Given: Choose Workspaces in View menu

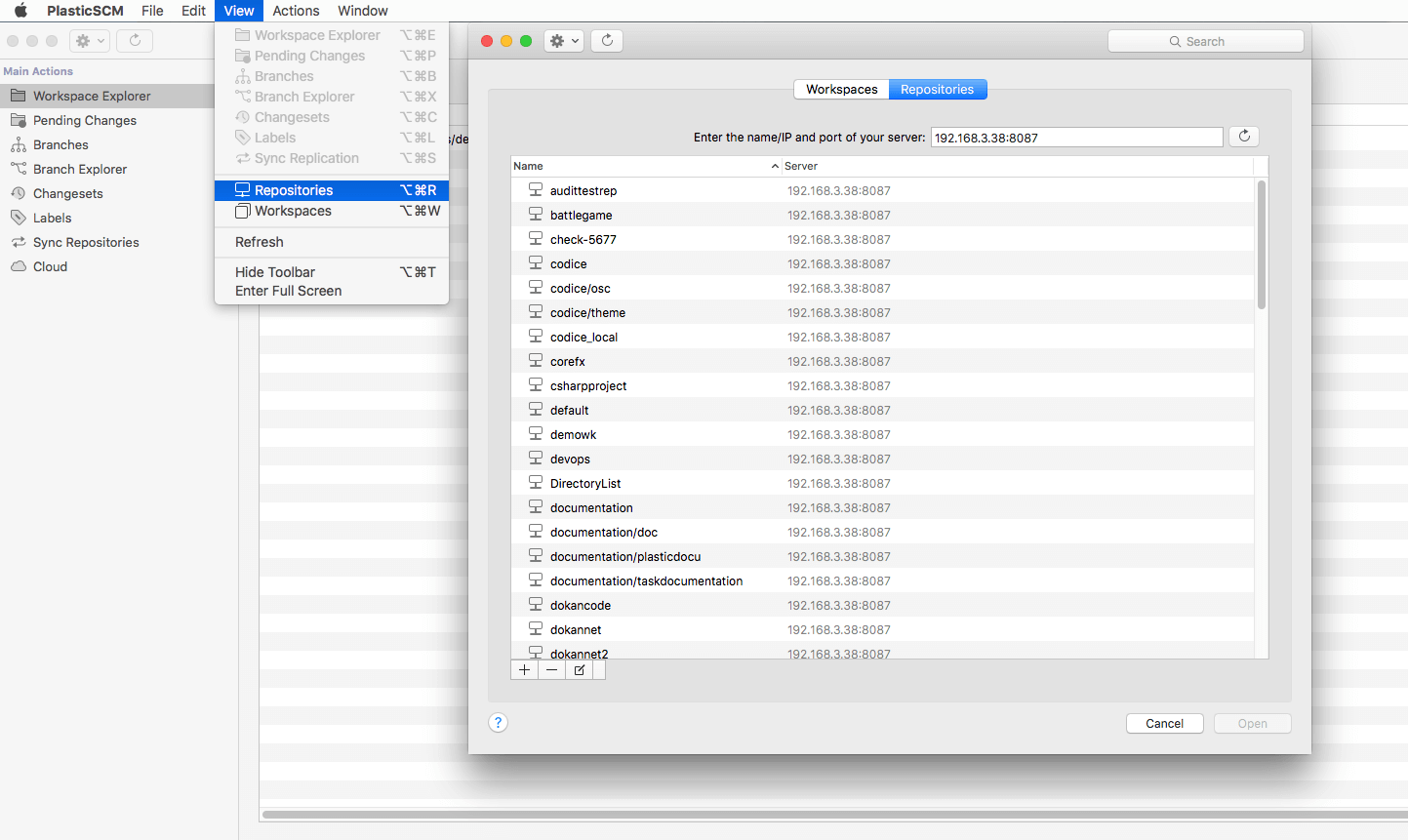Looking at the screenshot, I should coord(332,211).
